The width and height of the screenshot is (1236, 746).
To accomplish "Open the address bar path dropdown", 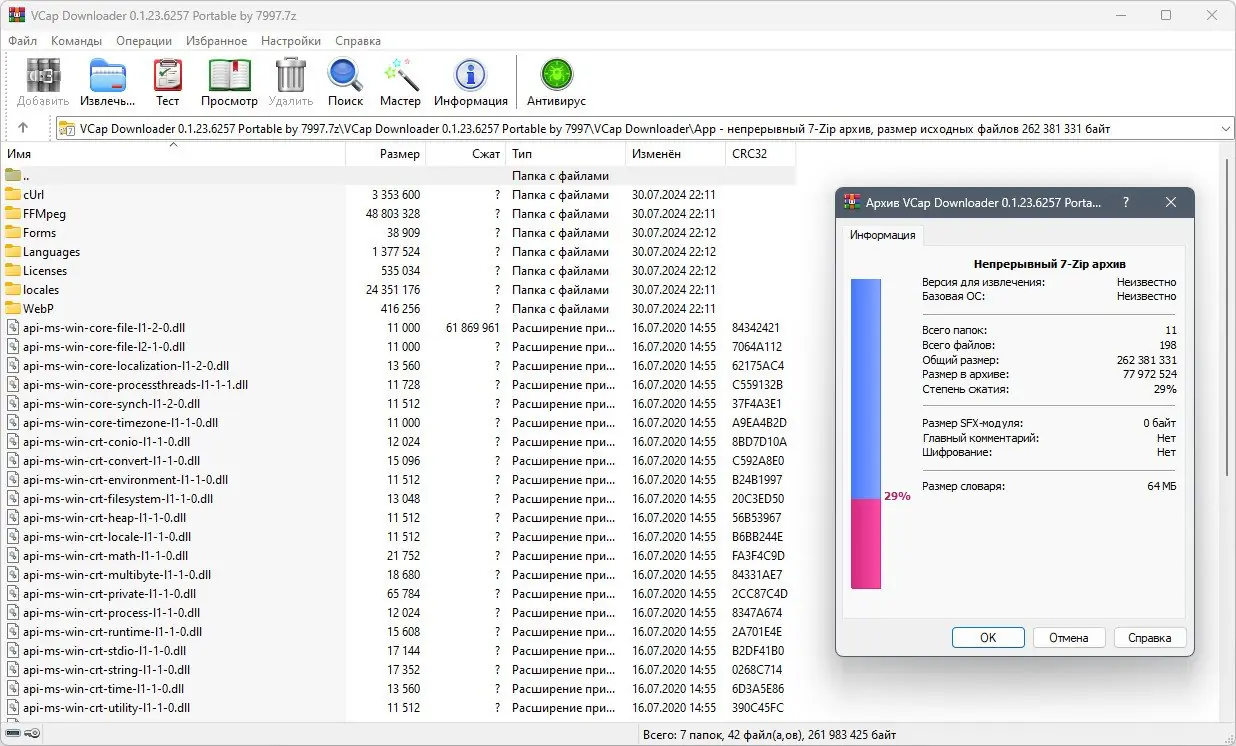I will [x=1227, y=128].
